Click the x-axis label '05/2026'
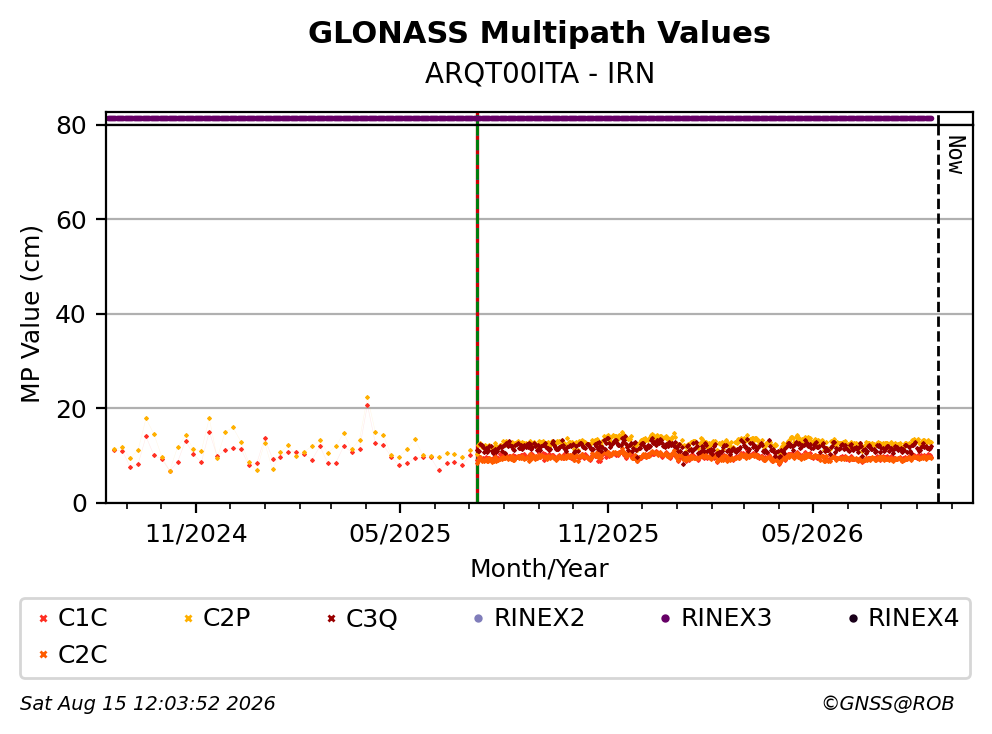The image size is (992, 734). click(812, 534)
